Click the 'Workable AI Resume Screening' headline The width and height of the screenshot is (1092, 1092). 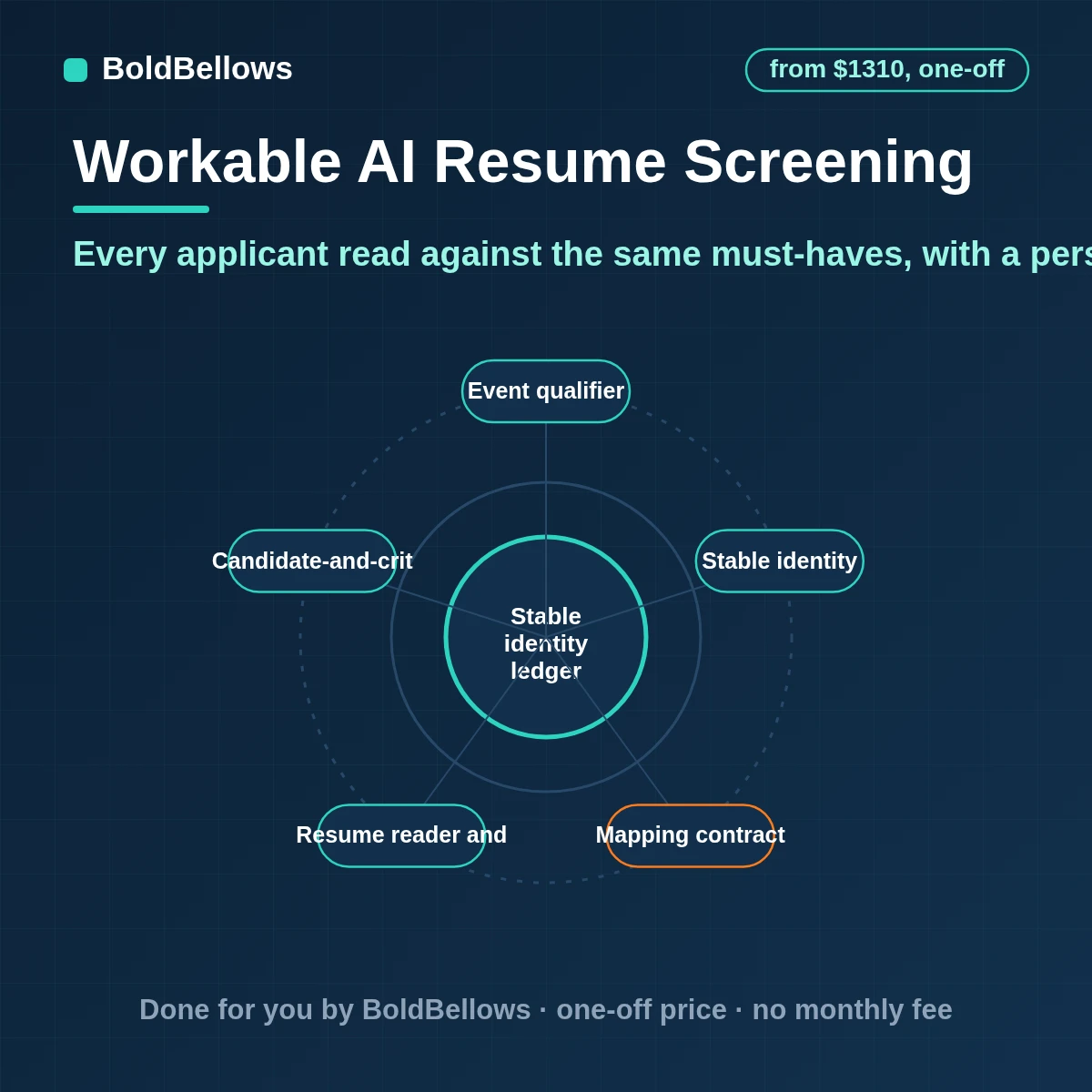point(523,162)
